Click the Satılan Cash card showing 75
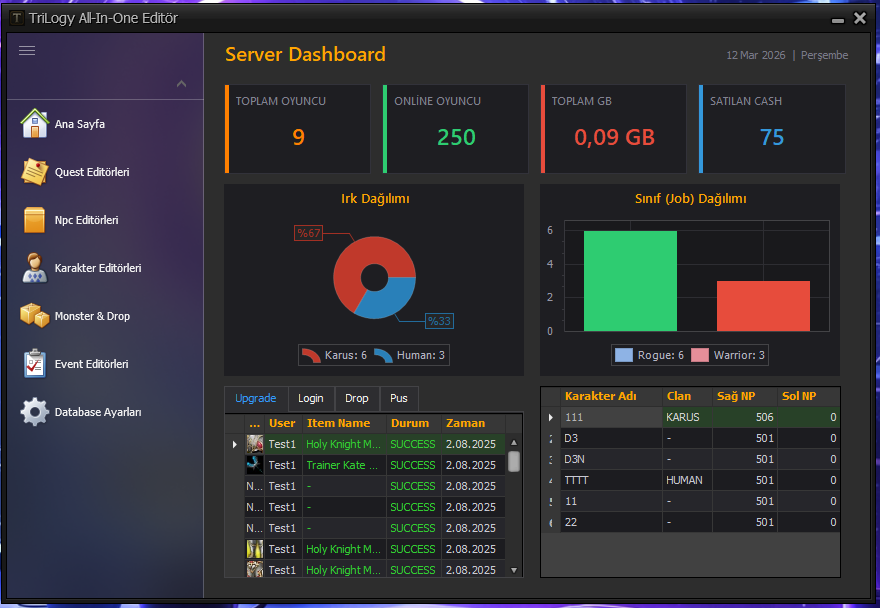Viewport: 880px width, 608px height. coord(772,129)
